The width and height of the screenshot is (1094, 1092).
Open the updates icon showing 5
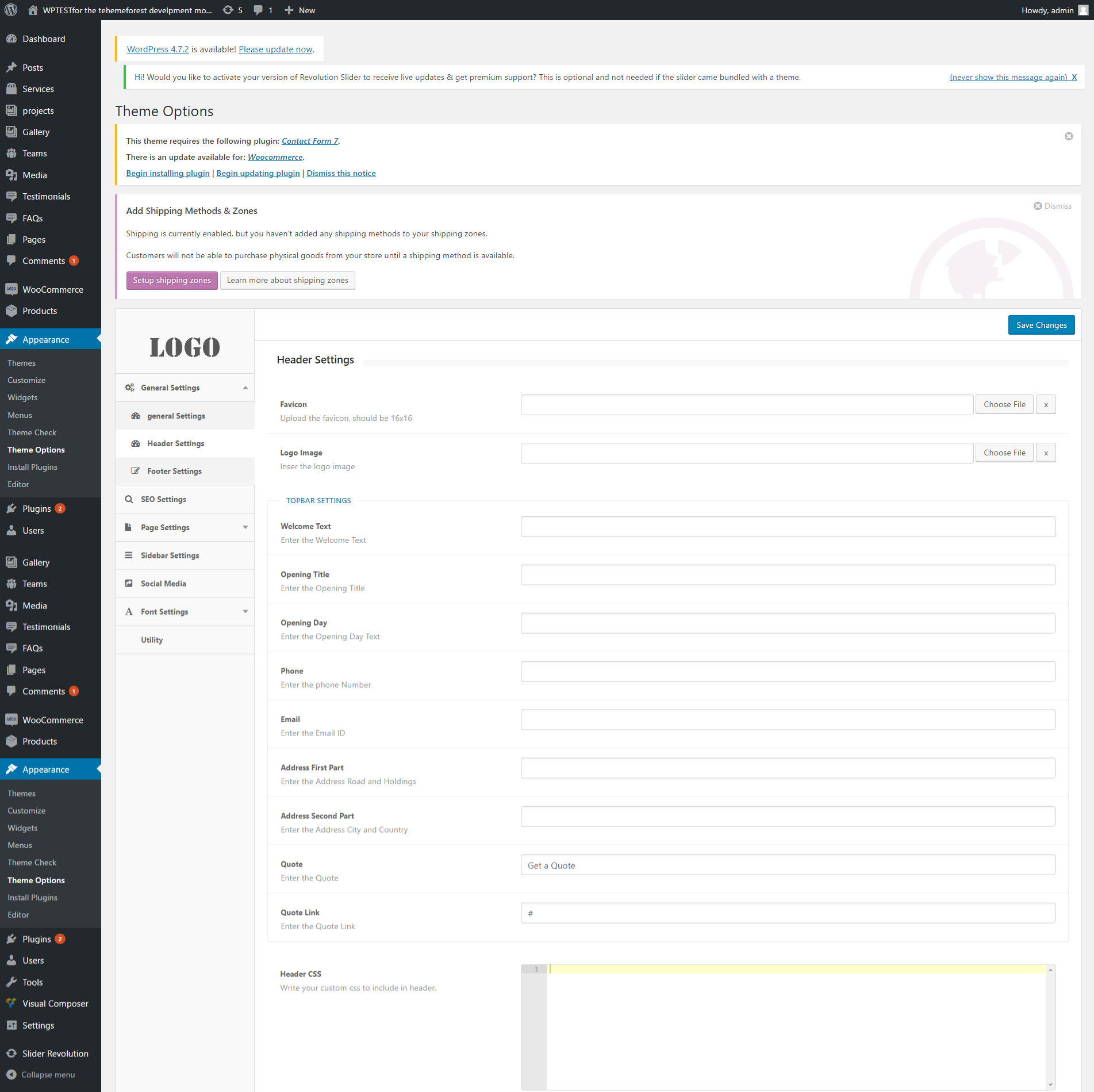click(228, 10)
